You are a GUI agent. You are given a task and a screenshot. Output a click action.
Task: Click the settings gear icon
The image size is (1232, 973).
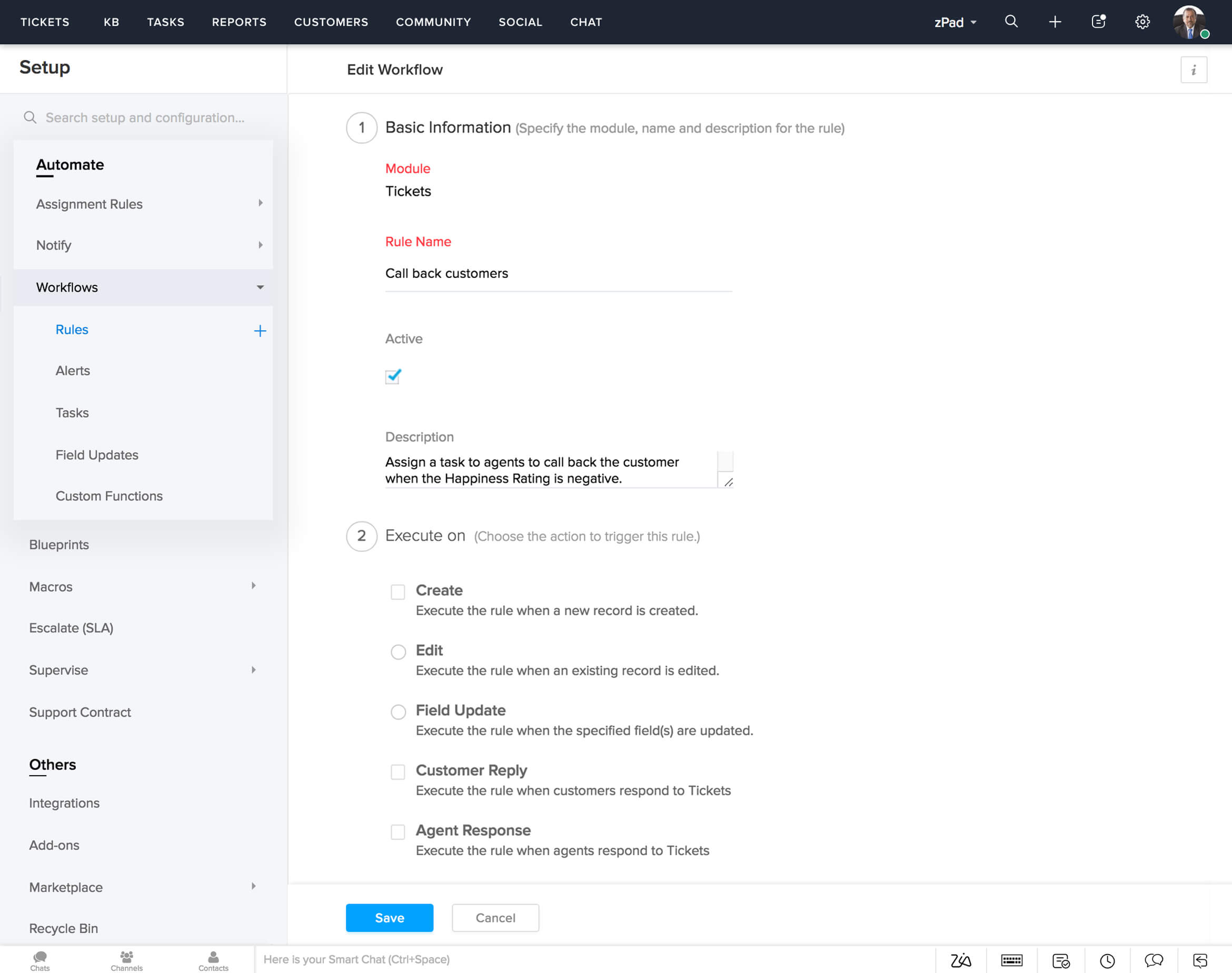point(1143,22)
